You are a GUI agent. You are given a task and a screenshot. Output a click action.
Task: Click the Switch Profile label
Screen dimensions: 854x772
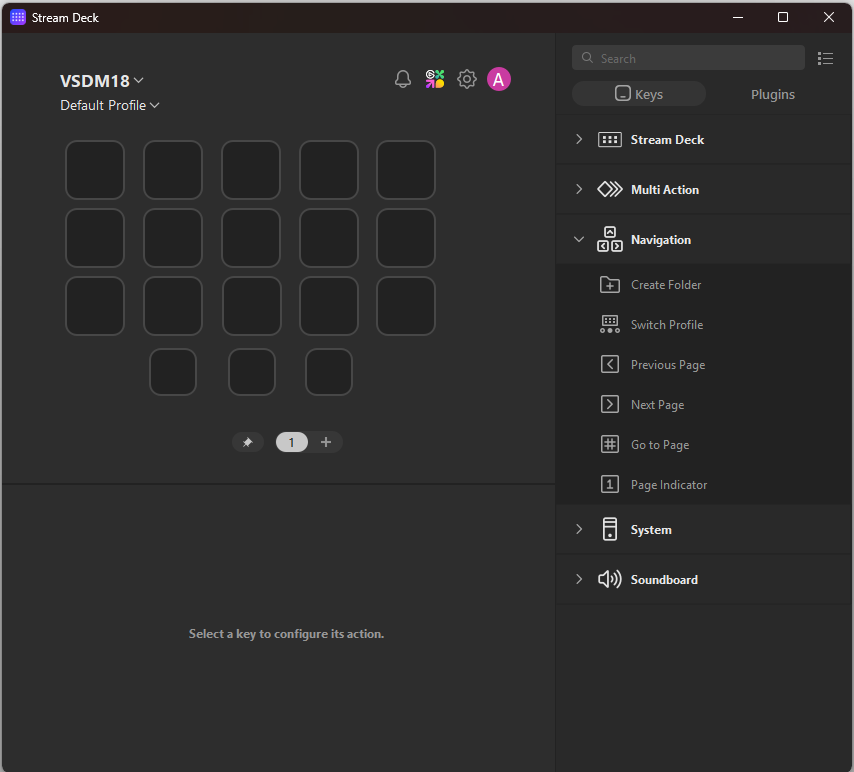[x=667, y=325]
